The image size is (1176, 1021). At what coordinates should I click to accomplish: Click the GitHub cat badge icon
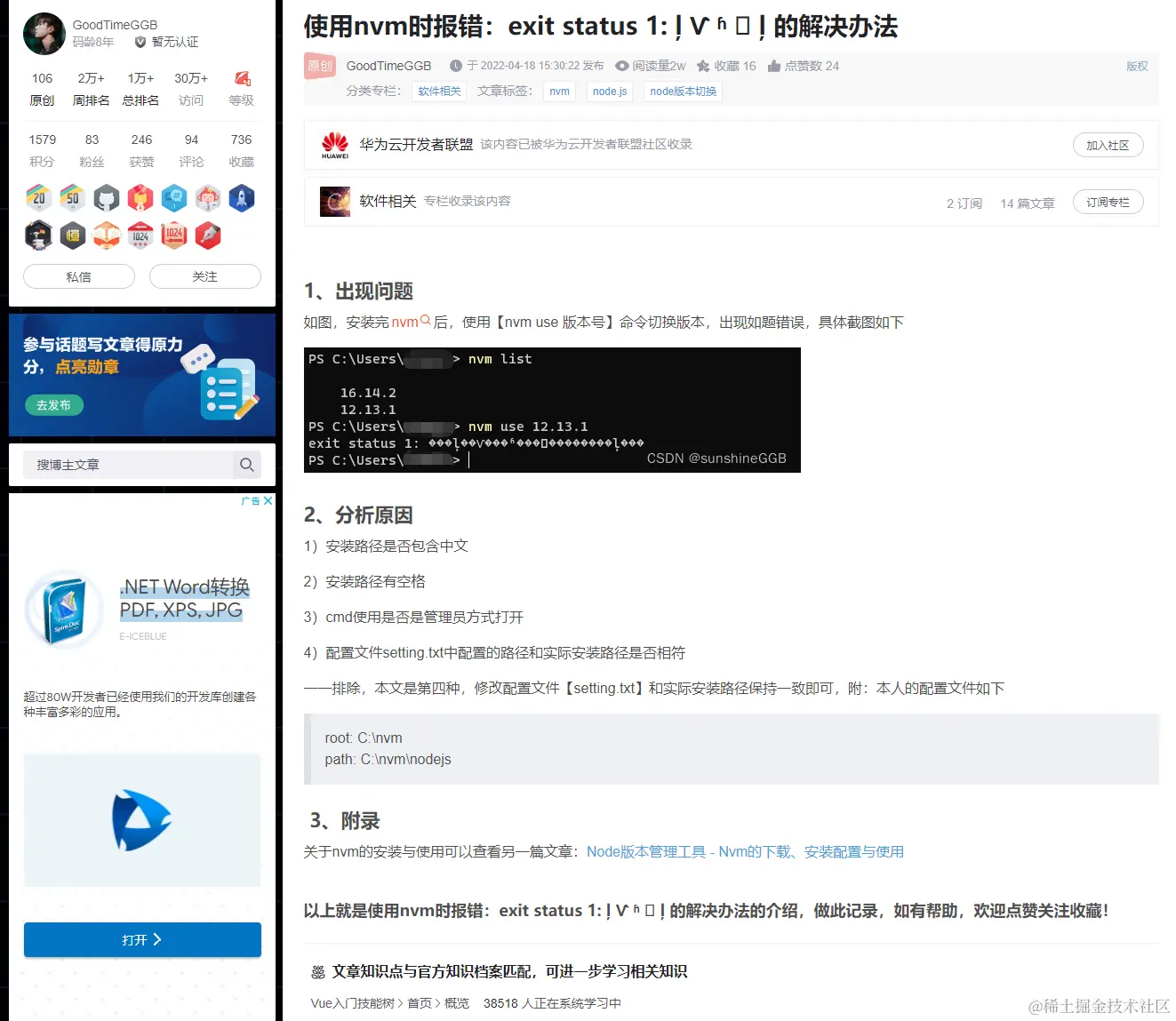tap(107, 197)
